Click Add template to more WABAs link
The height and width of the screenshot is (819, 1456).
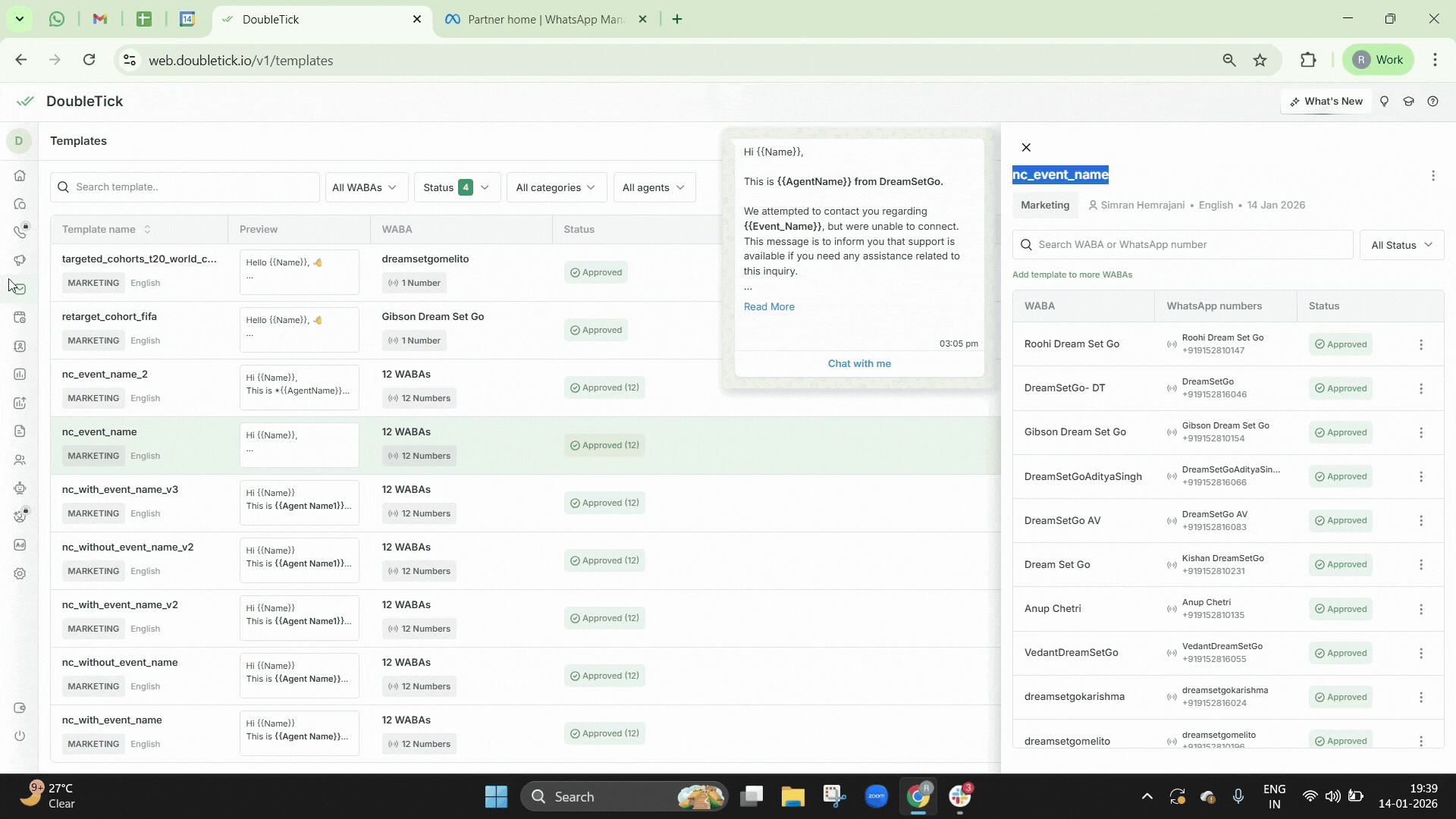click(1072, 275)
